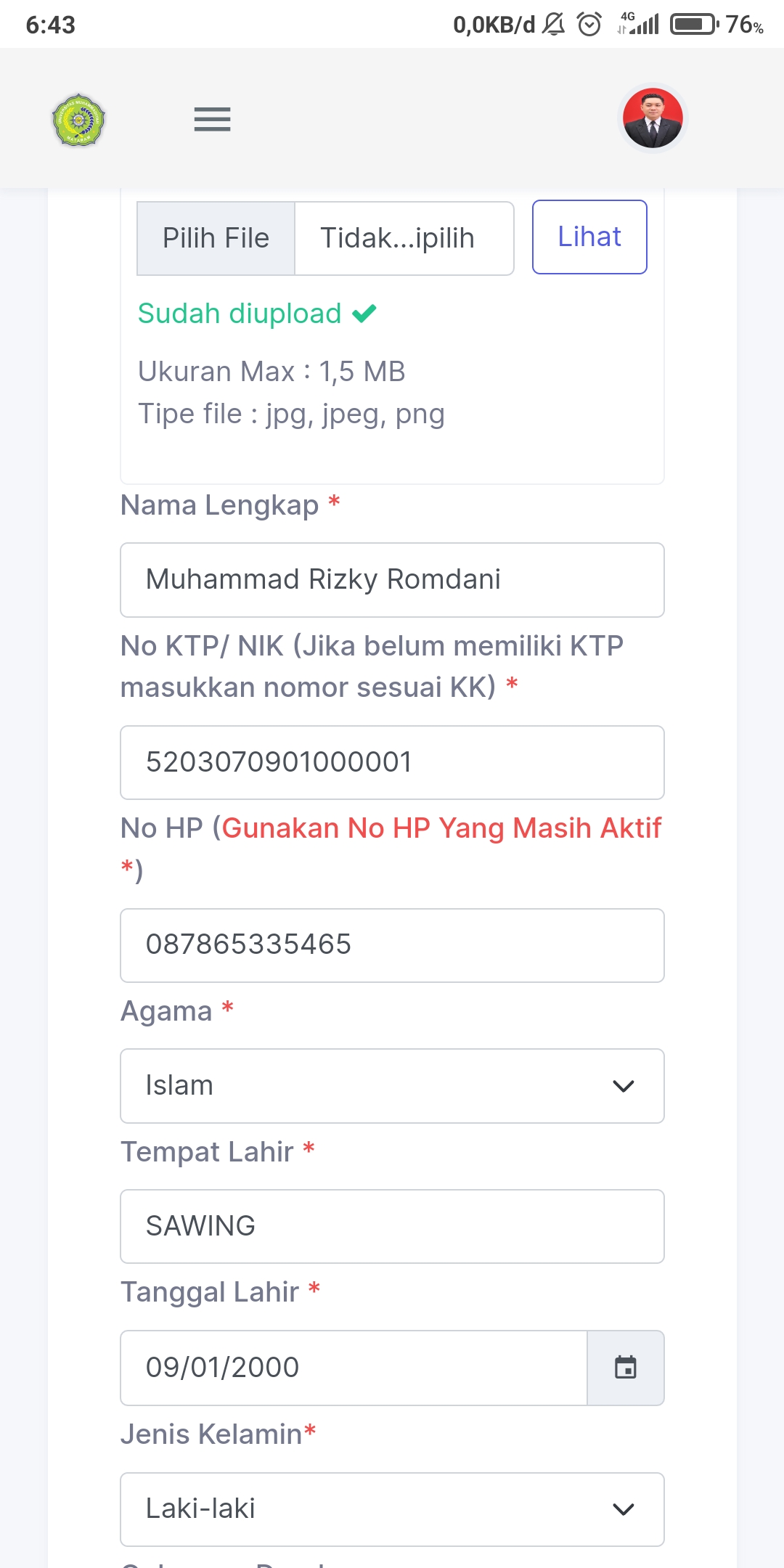Focus the No HP phone field

point(392,945)
